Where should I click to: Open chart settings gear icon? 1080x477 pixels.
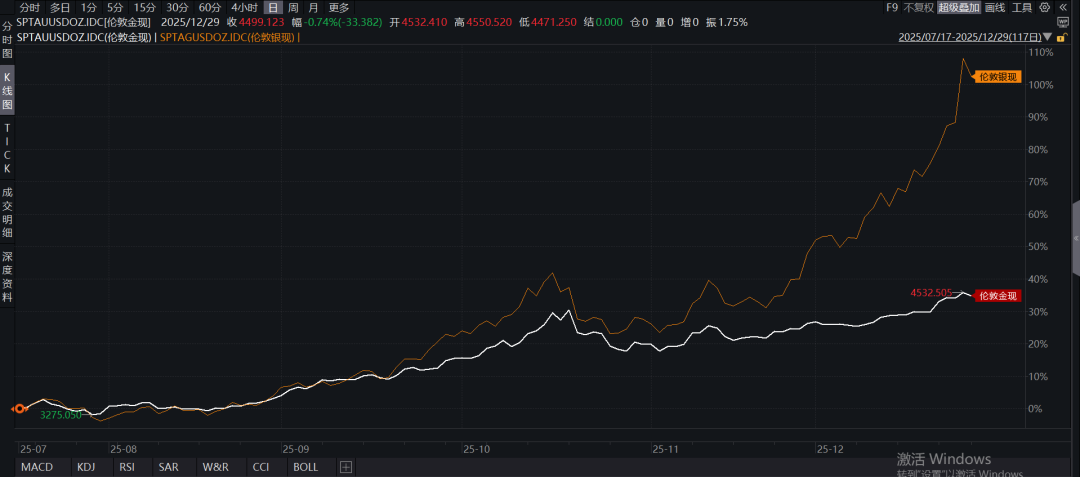tap(1044, 8)
